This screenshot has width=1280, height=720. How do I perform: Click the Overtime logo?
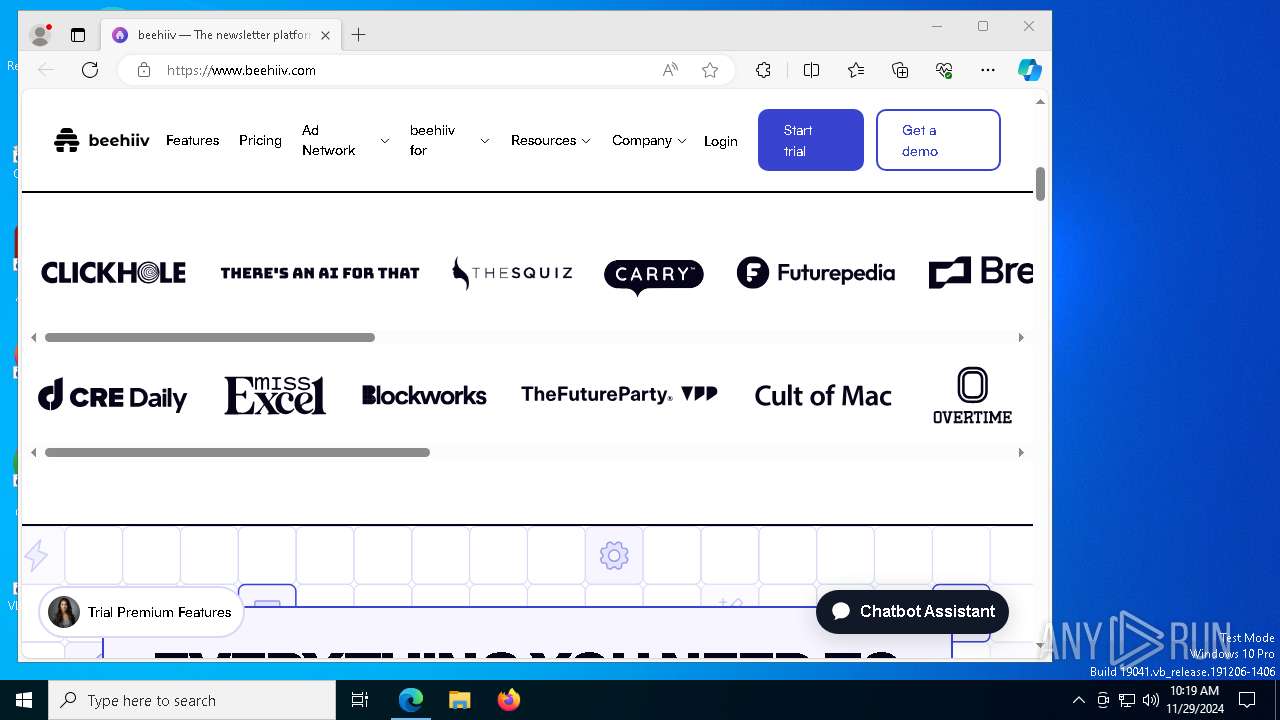(x=972, y=396)
